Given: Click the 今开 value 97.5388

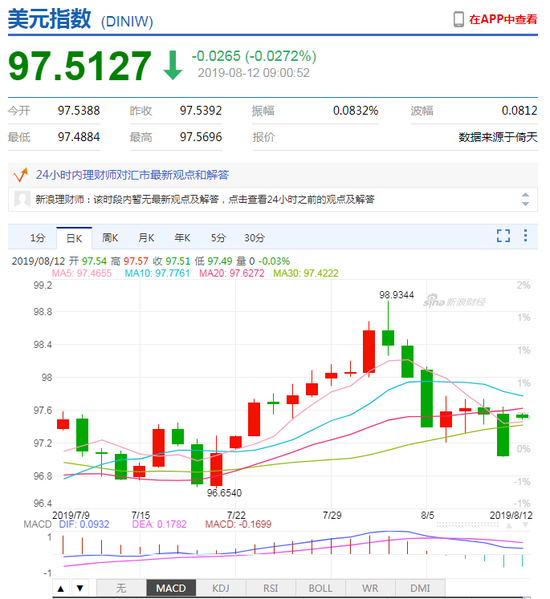Looking at the screenshot, I should (79, 111).
